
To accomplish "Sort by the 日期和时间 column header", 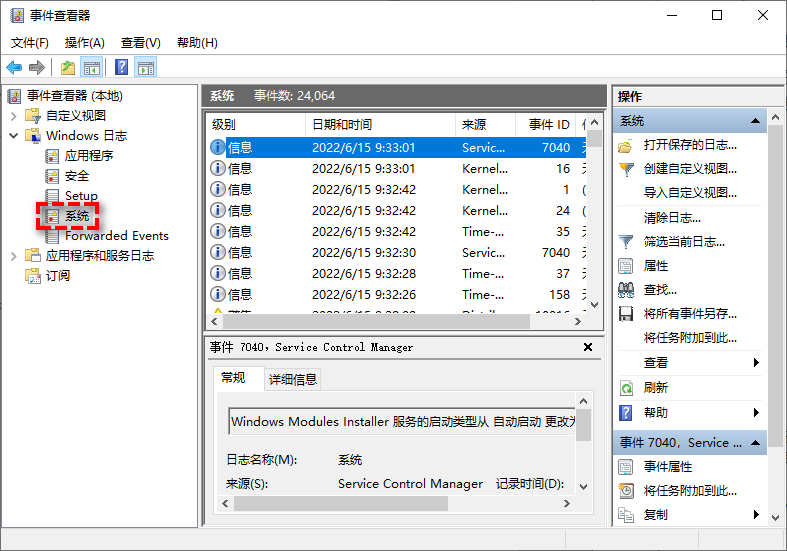I will pyautogui.click(x=380, y=124).
